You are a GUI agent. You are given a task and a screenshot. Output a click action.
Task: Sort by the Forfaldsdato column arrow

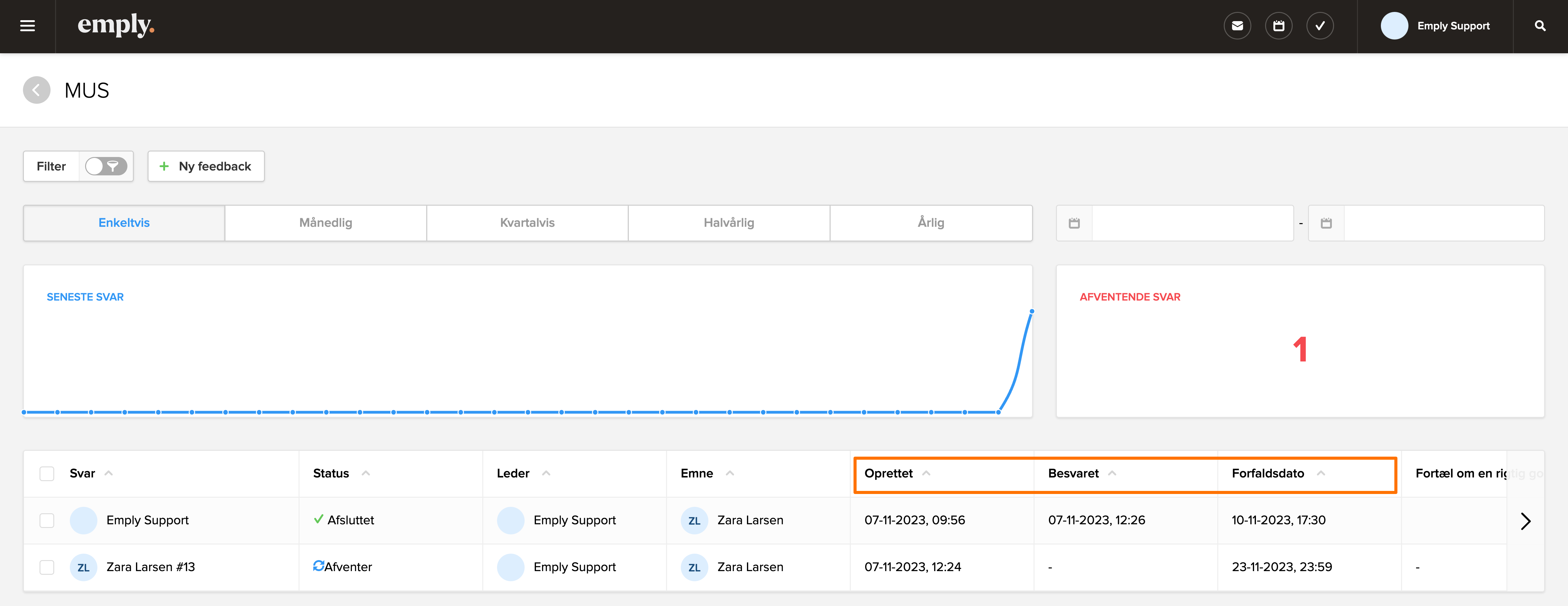click(x=1320, y=473)
